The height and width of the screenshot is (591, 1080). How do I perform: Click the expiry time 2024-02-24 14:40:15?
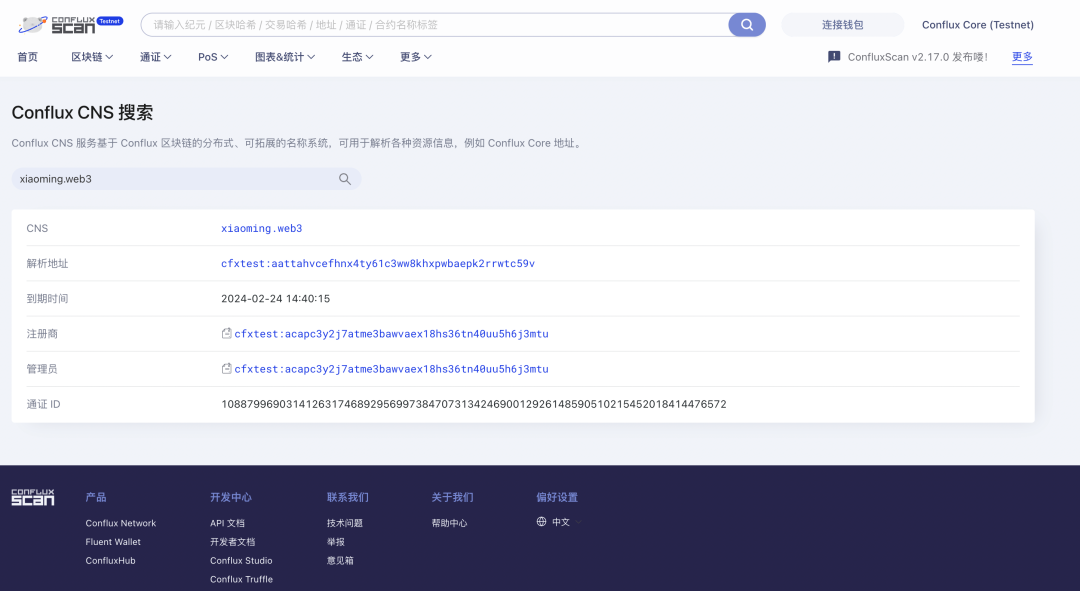click(276, 298)
